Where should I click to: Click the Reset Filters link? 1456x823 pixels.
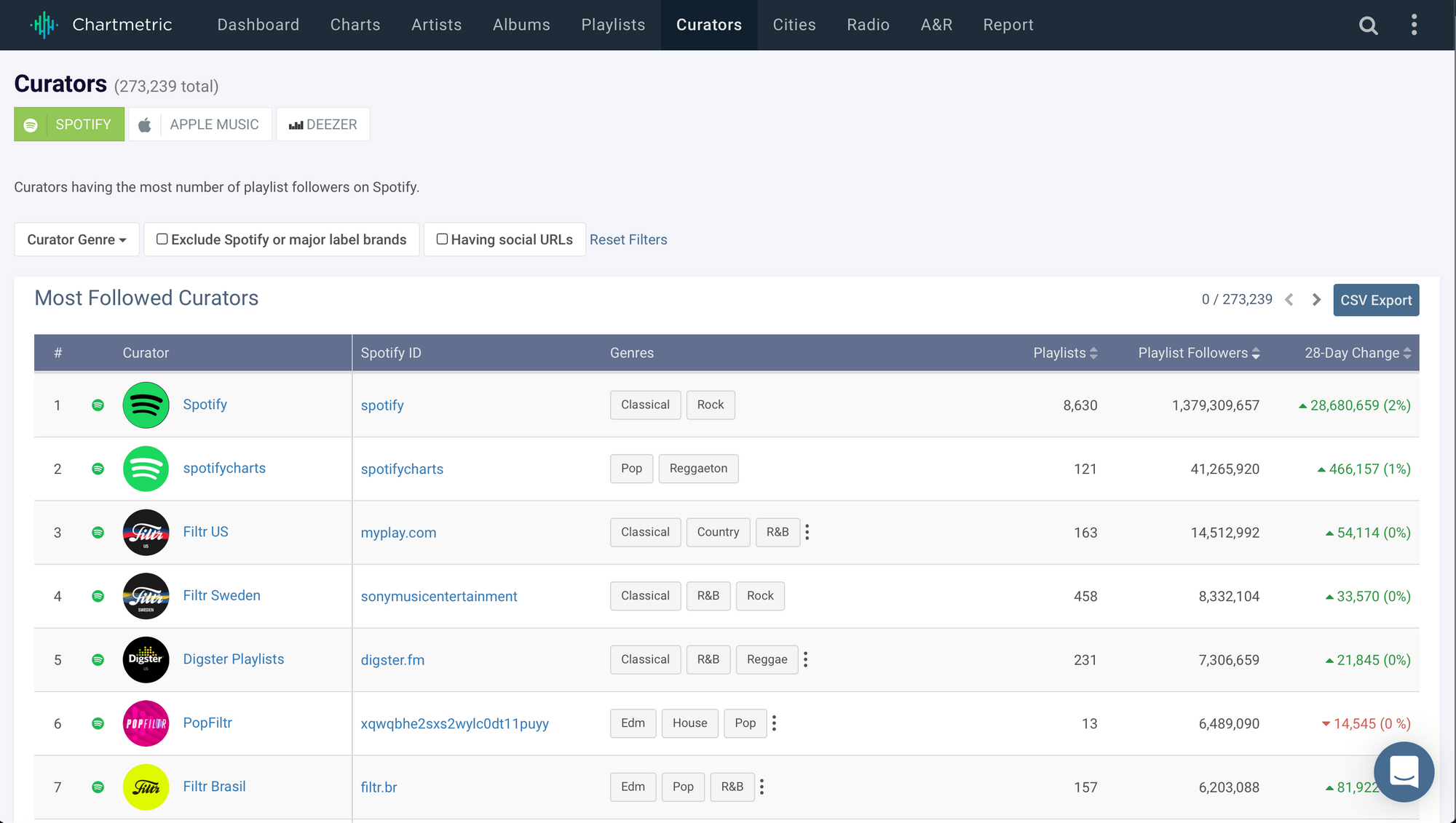[x=628, y=239]
